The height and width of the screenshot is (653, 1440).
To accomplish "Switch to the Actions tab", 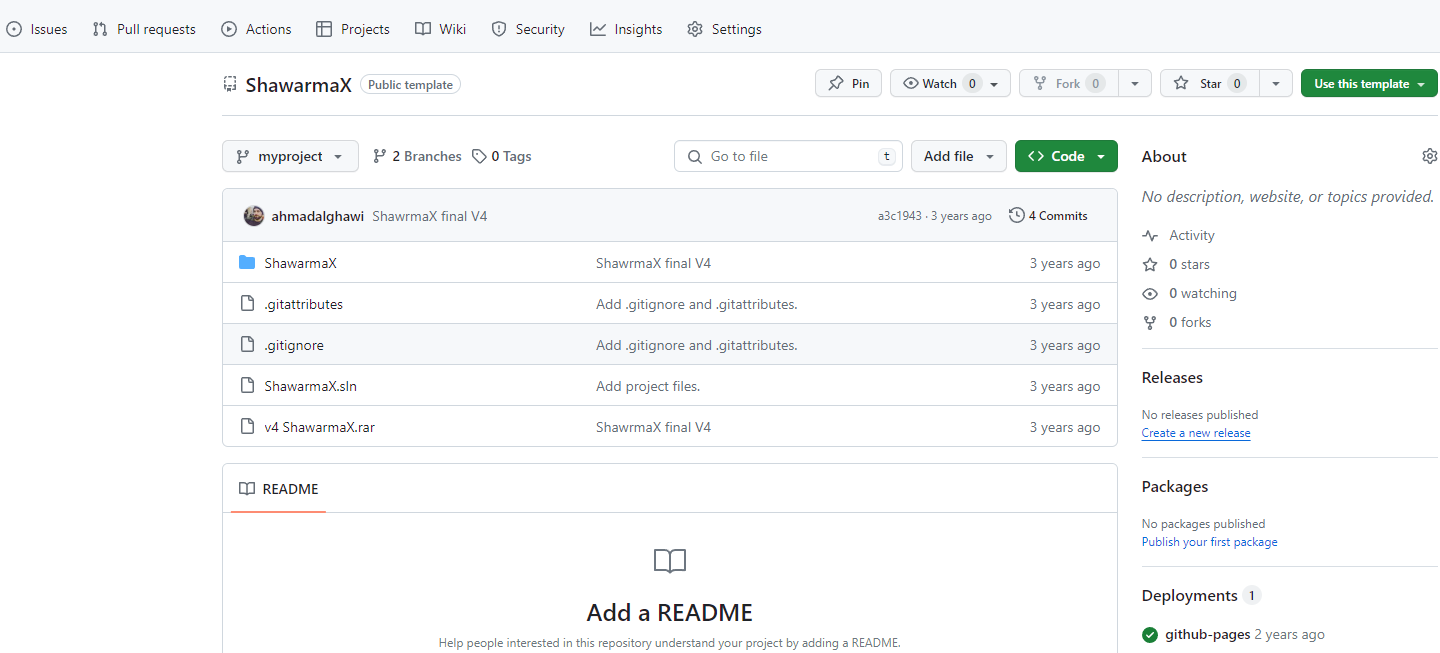I will click(256, 29).
